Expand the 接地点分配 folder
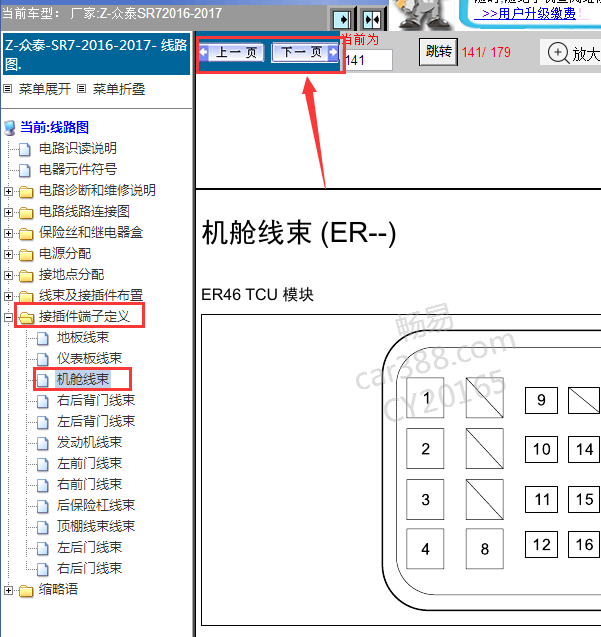The image size is (601, 637). click(x=8, y=275)
